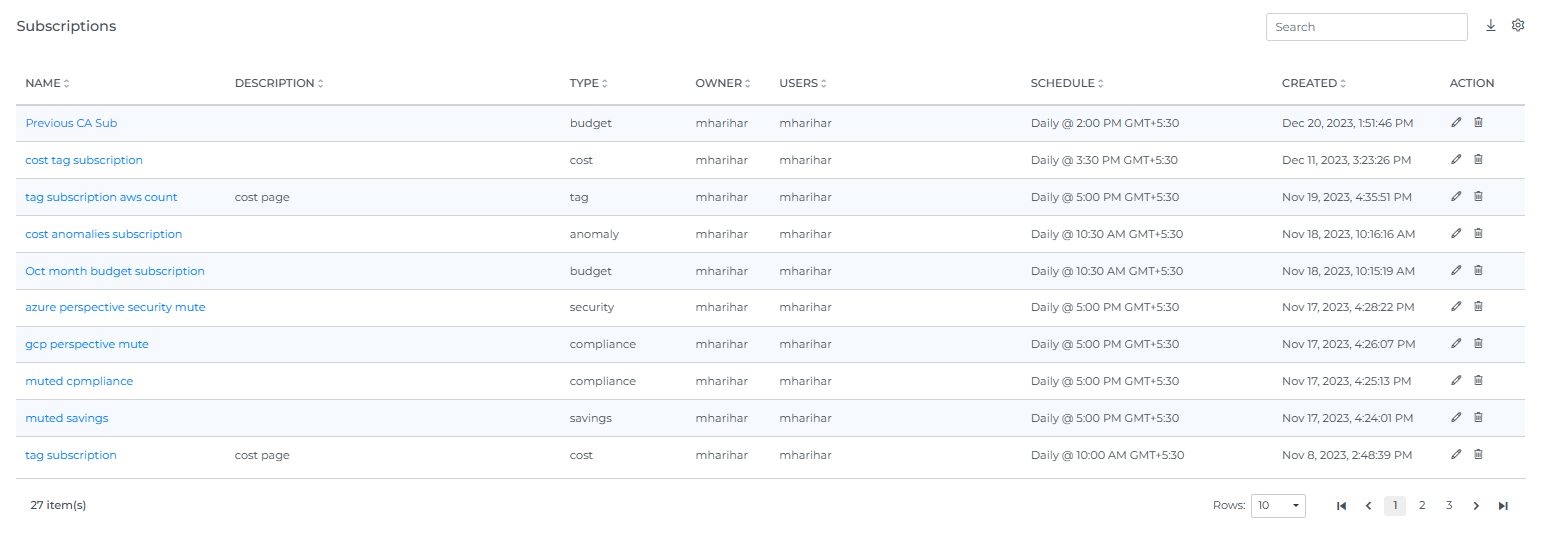
Task: Jump to the first page
Action: coord(1341,506)
